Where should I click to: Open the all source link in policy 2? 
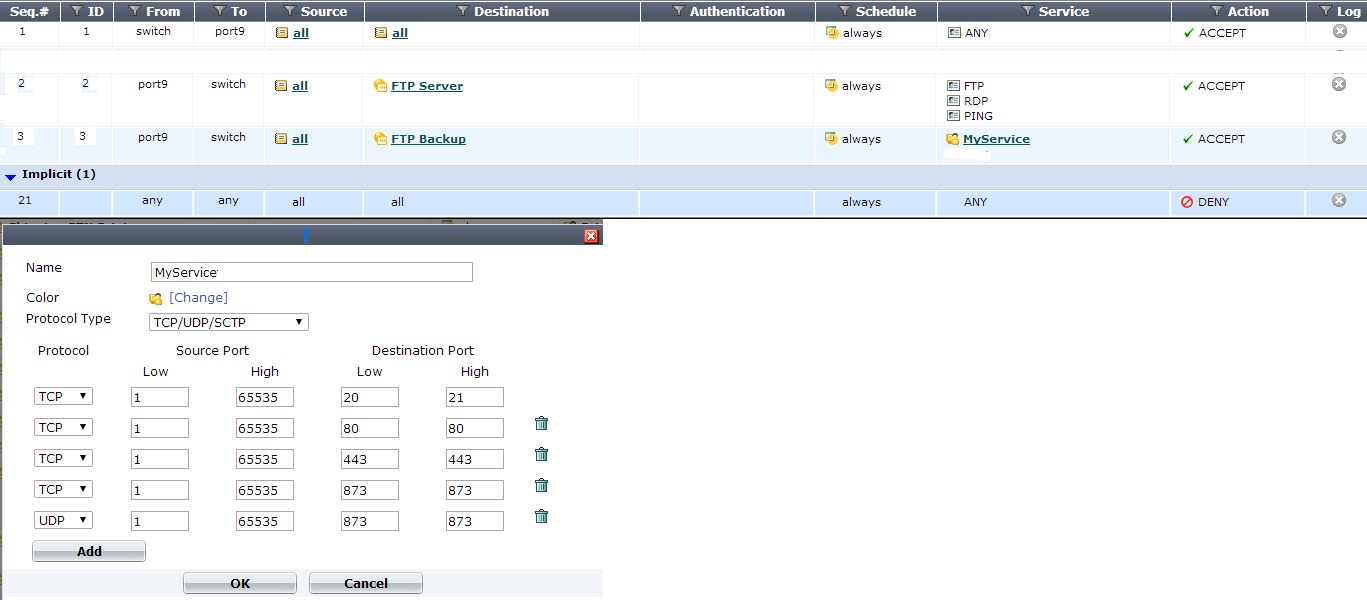pos(300,86)
